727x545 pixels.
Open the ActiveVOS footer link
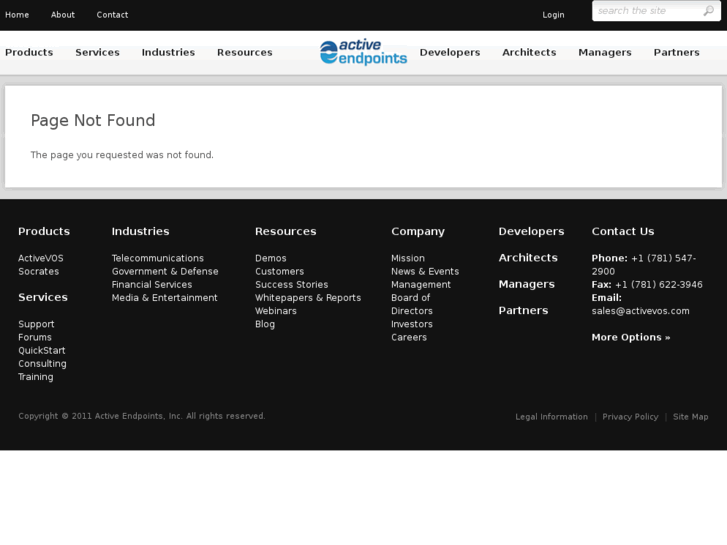point(41,258)
